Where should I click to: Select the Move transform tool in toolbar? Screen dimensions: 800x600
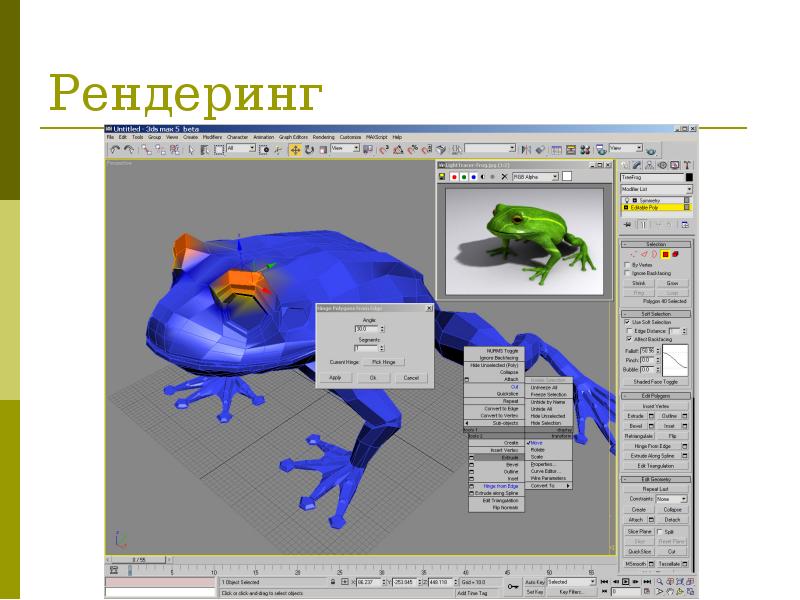tap(295, 149)
